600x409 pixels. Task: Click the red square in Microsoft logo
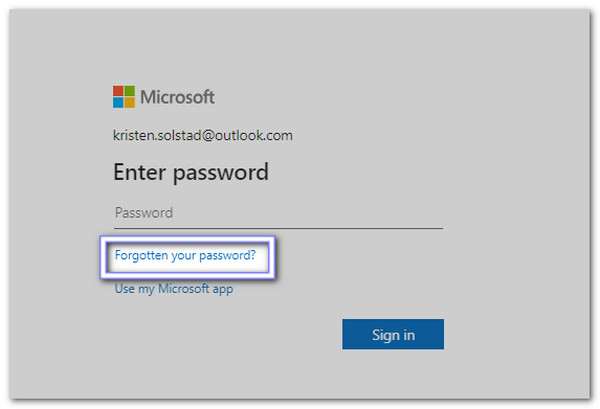(118, 91)
